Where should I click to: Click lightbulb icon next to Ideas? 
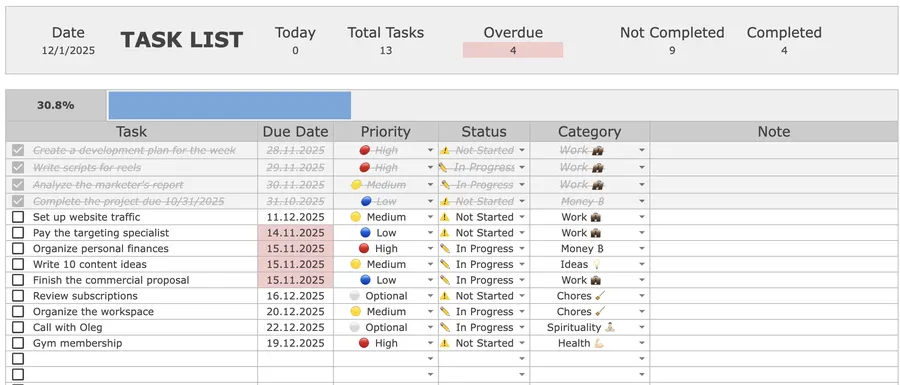click(596, 265)
